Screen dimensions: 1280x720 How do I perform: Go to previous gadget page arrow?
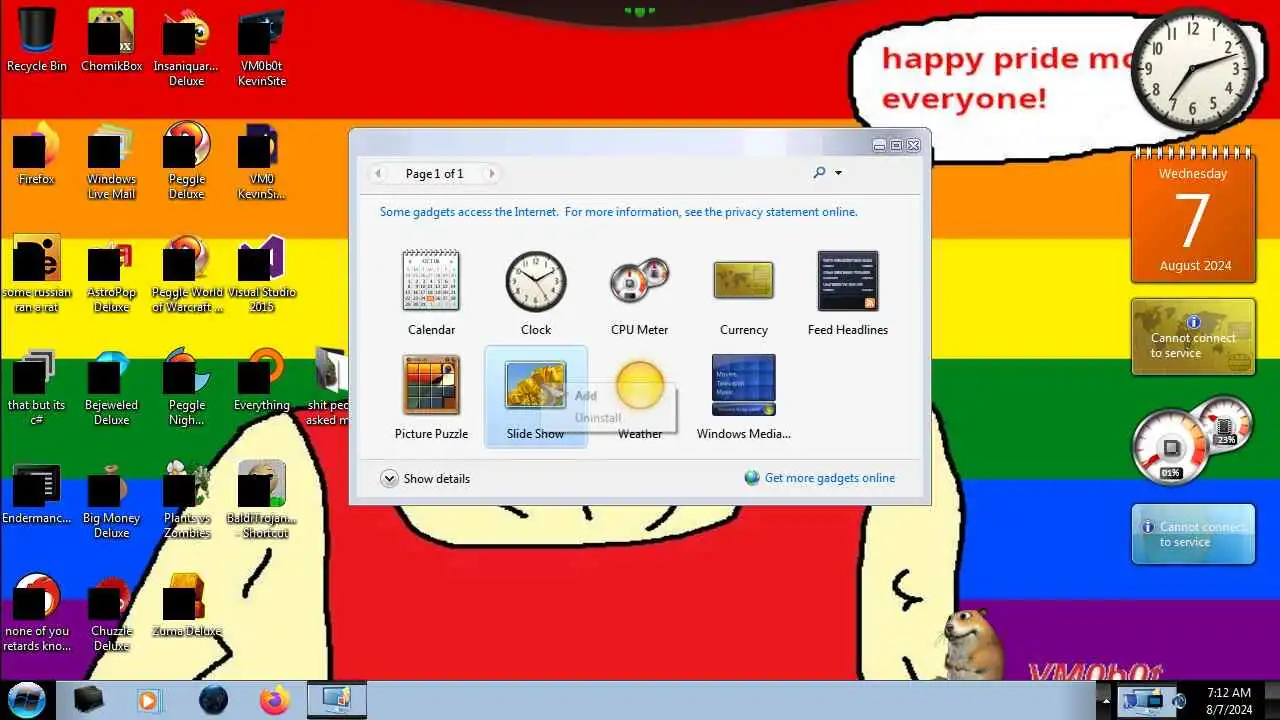point(378,174)
